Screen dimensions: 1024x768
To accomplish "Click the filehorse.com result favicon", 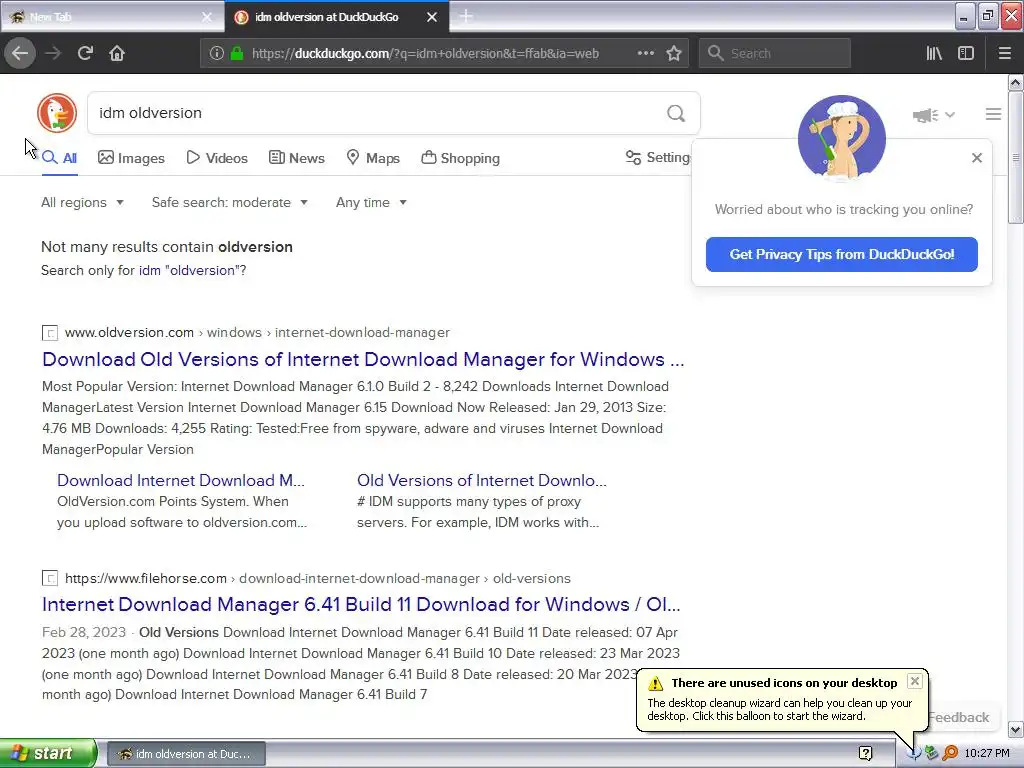I will (x=50, y=579).
